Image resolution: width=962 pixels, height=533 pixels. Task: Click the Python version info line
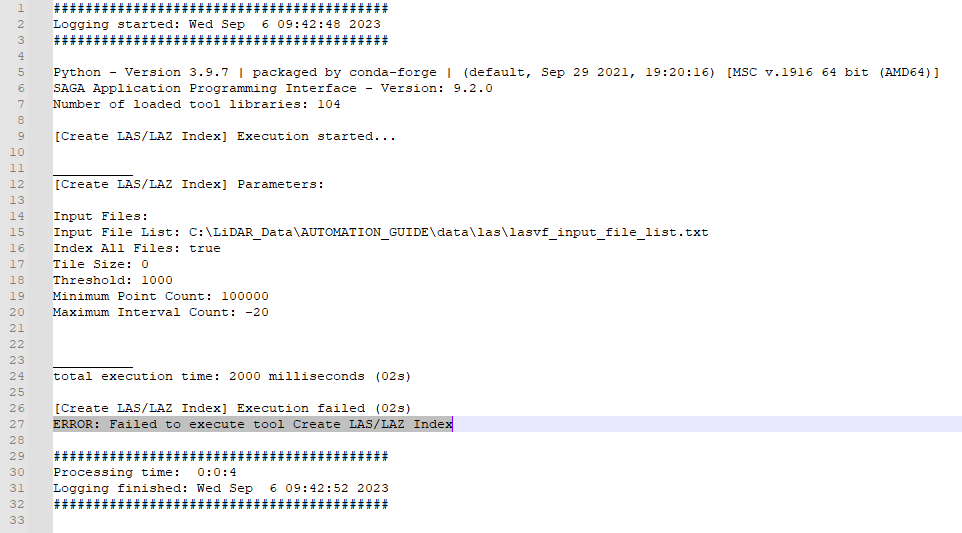coord(496,72)
